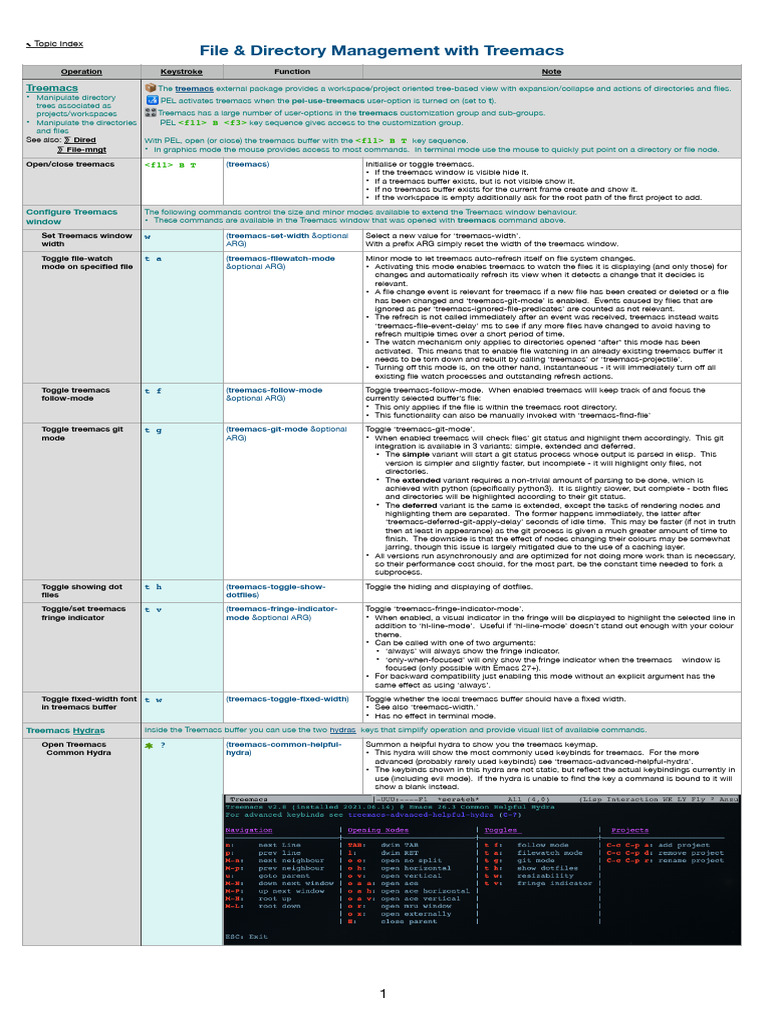
Task: Click the (treemacs) function link
Action: pyautogui.click(x=248, y=164)
